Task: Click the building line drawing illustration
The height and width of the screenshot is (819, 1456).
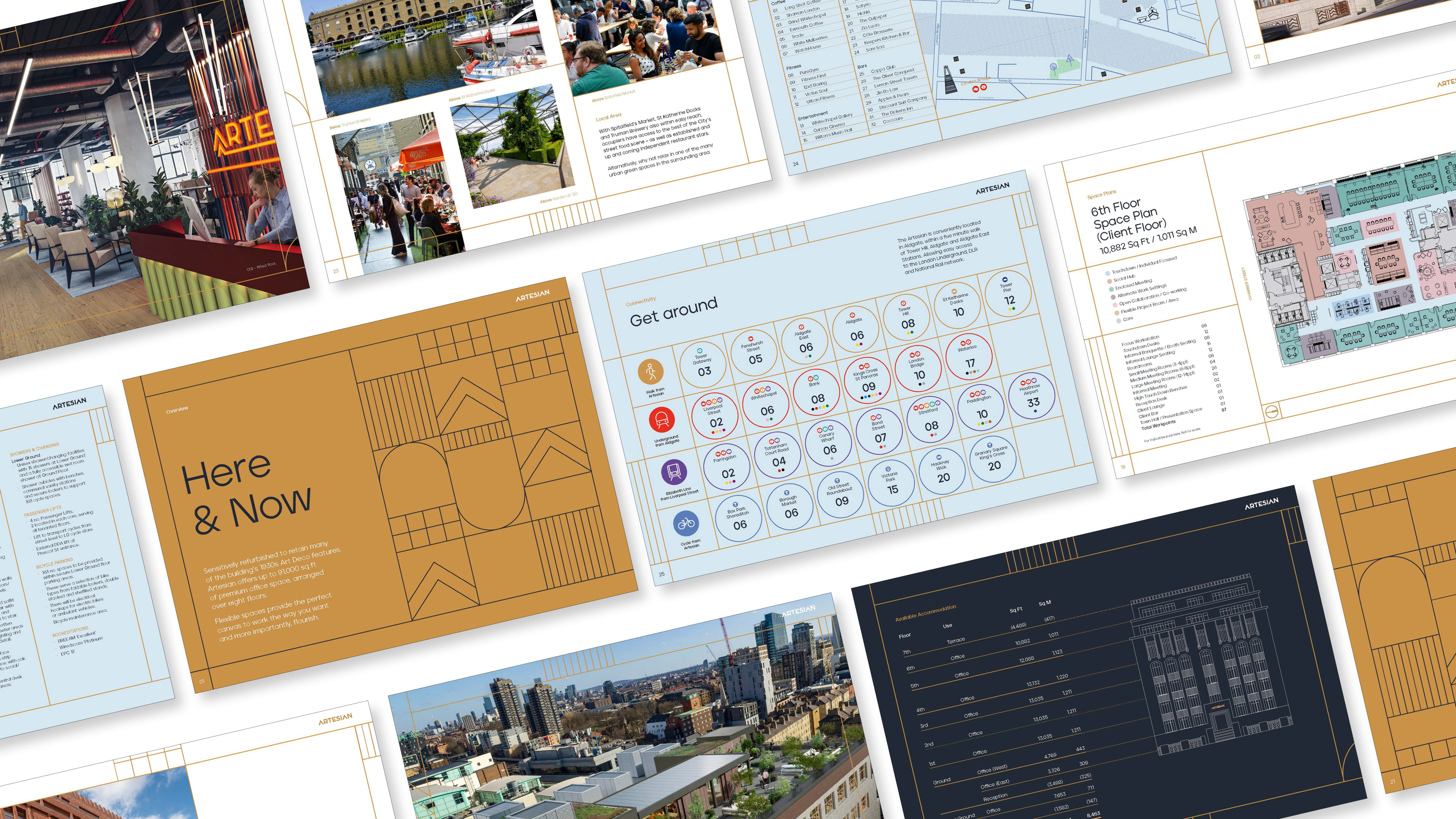Action: point(1210,667)
